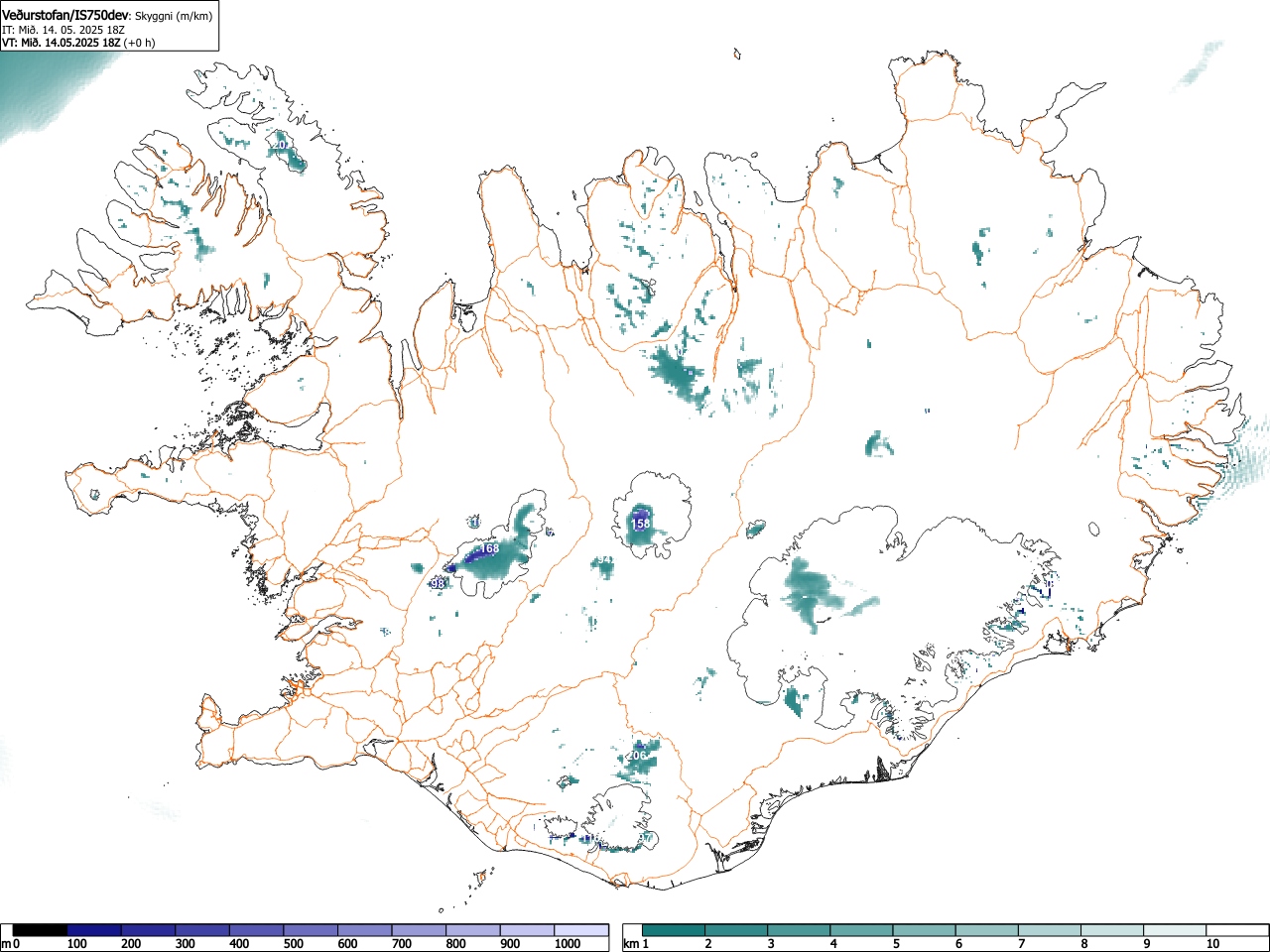Click the 'Skyggni (m/km)' parameter label

tap(173, 16)
